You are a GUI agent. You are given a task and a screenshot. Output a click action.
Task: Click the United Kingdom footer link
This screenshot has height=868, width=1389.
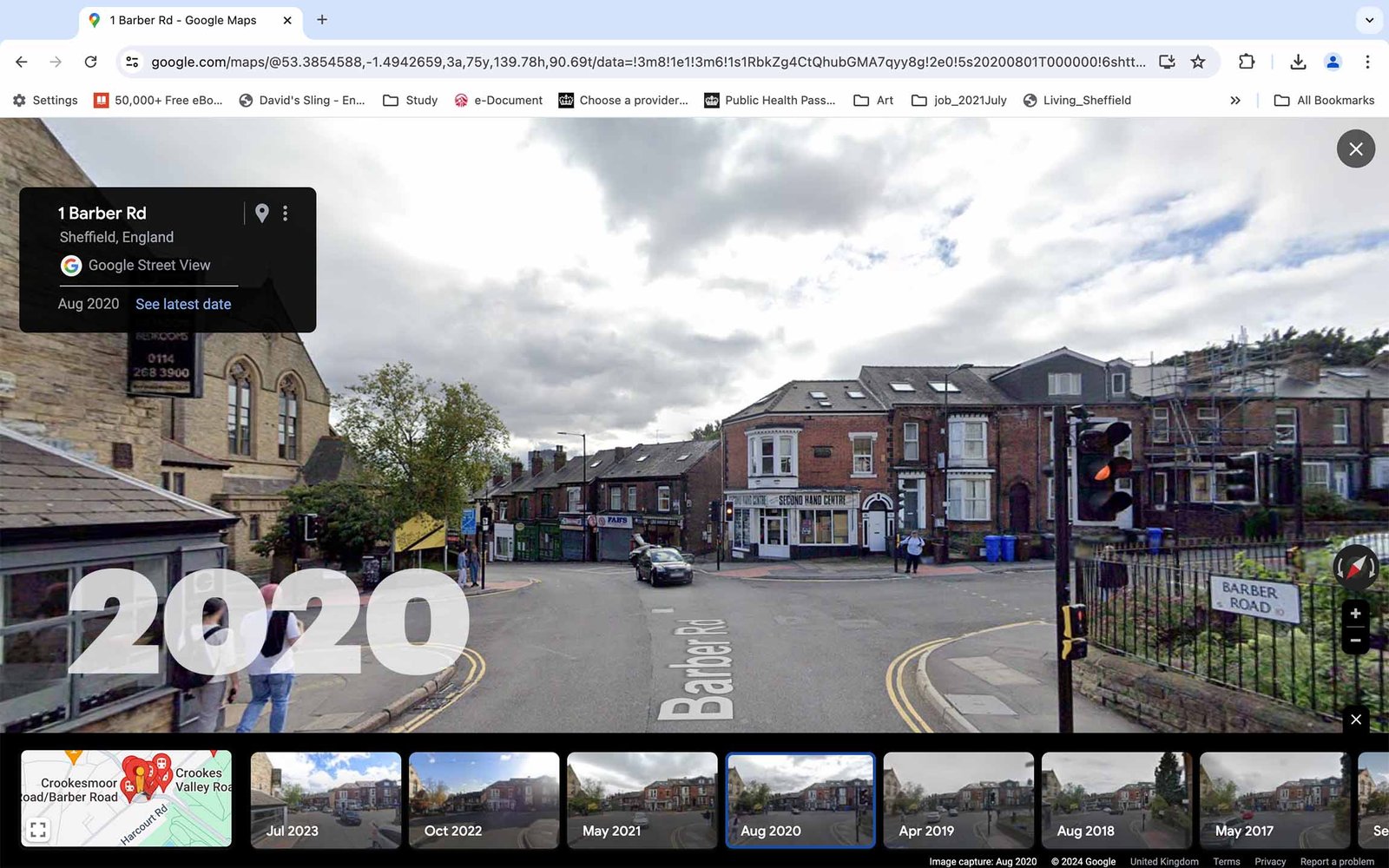(x=1164, y=861)
